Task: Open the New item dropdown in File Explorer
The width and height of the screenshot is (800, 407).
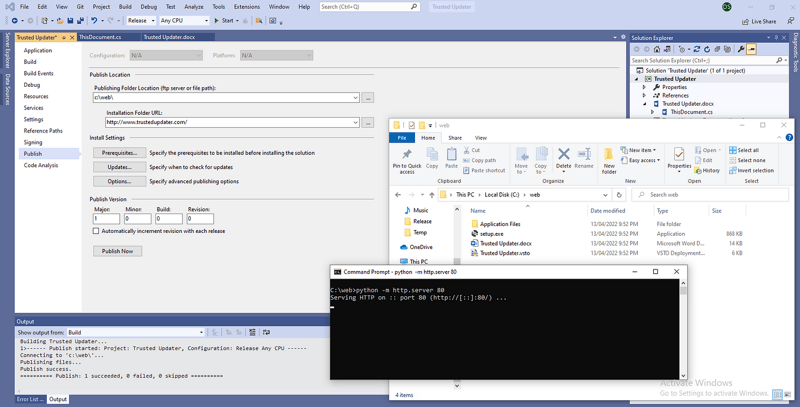Action: pos(638,150)
